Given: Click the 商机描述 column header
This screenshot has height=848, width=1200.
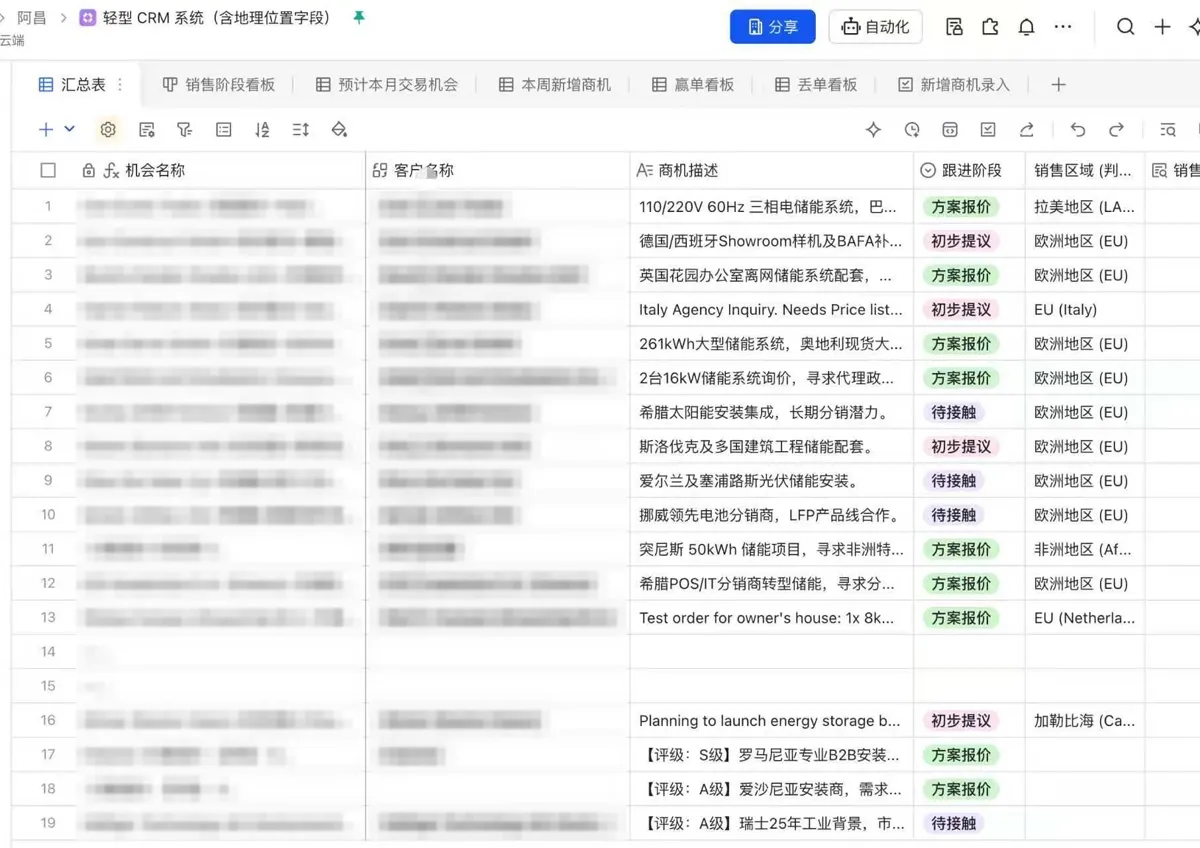Looking at the screenshot, I should tap(772, 171).
